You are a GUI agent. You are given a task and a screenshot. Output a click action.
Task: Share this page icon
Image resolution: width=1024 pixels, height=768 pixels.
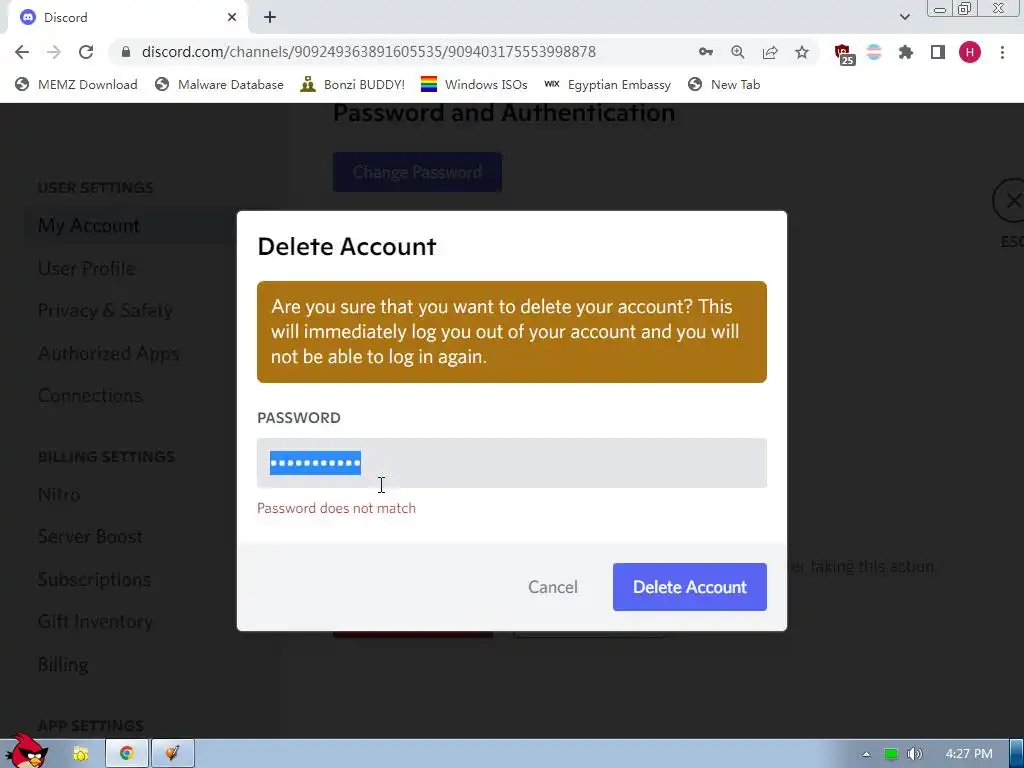point(770,52)
